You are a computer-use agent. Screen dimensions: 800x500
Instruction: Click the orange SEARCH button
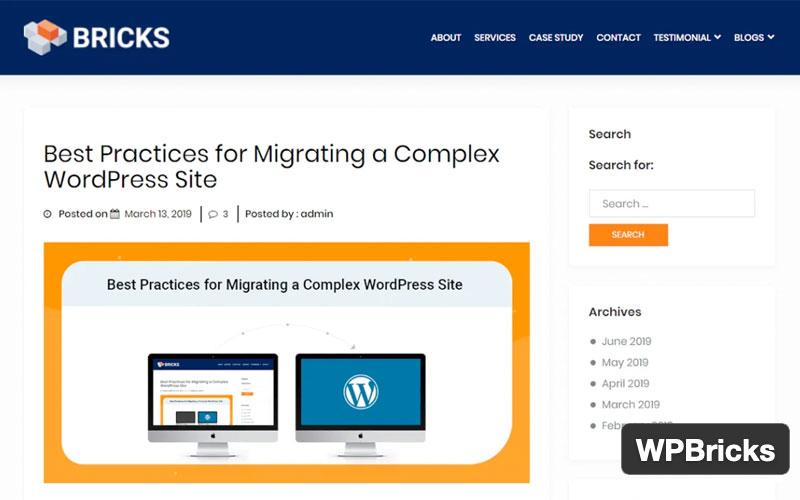628,235
